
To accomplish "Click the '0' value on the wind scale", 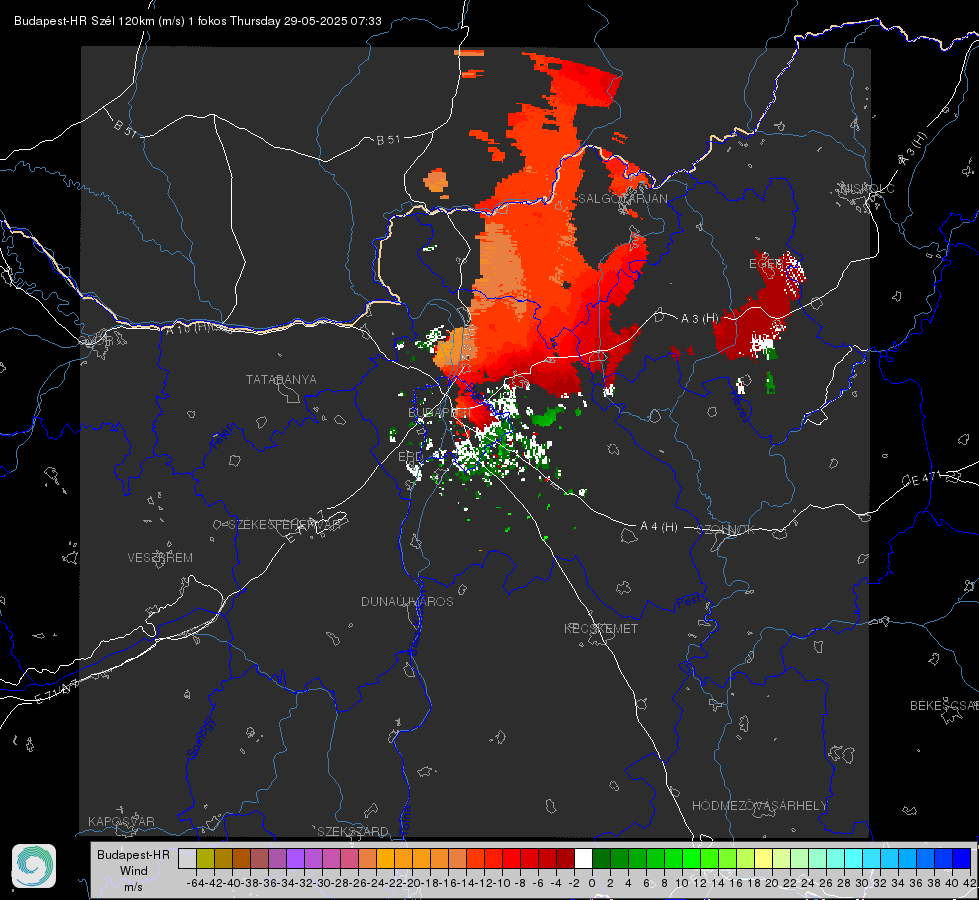I will click(593, 883).
